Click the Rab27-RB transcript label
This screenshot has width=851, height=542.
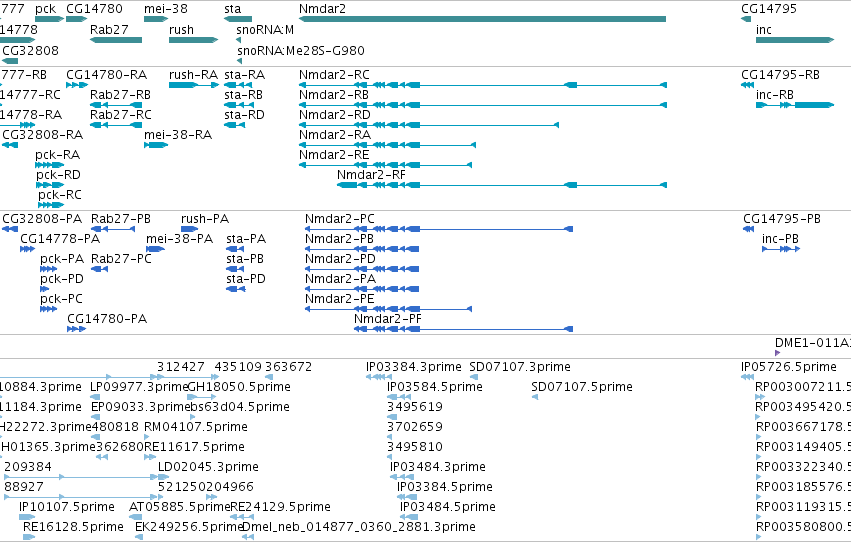tap(120, 95)
